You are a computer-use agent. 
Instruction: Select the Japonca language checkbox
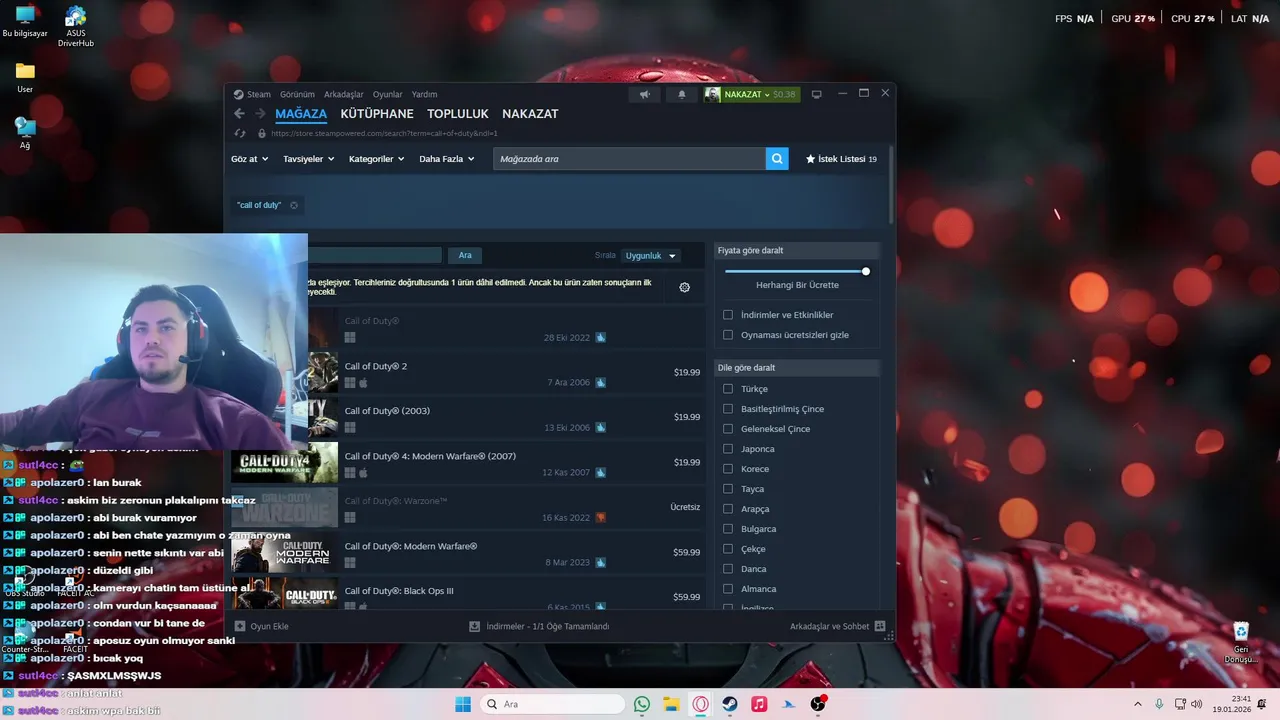click(728, 449)
